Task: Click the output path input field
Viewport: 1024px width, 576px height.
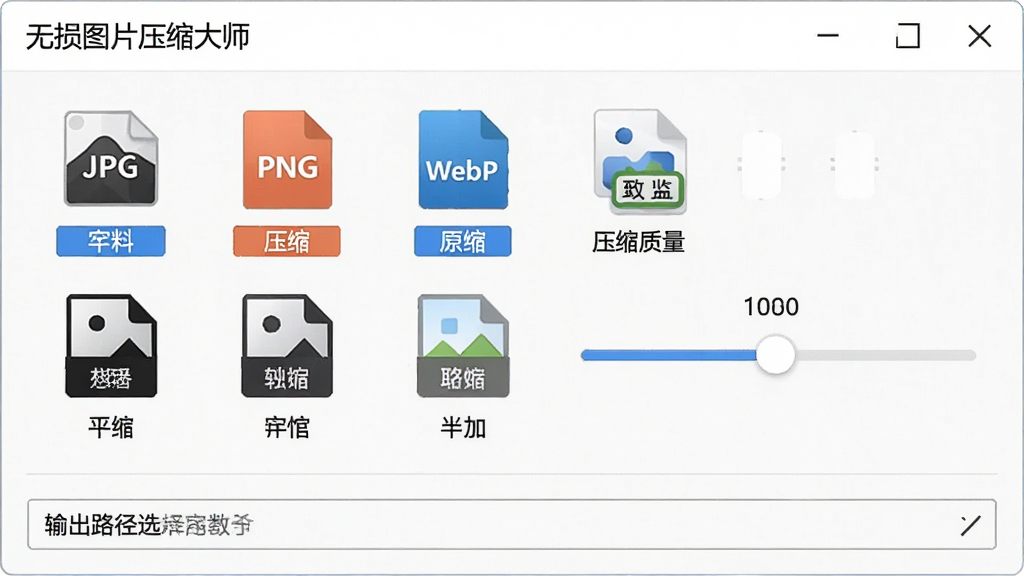Action: click(511, 524)
